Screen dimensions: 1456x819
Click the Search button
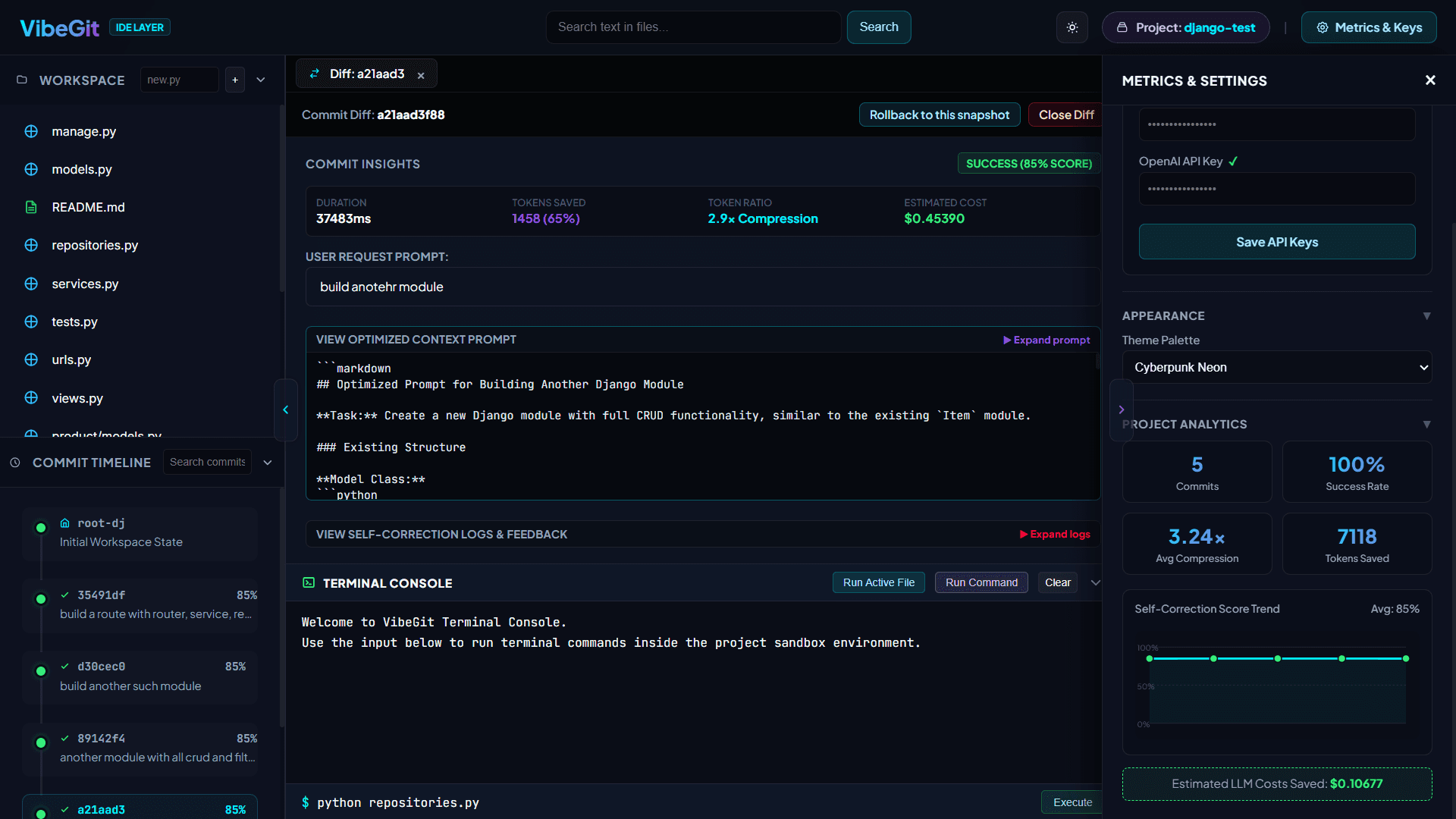coord(879,27)
